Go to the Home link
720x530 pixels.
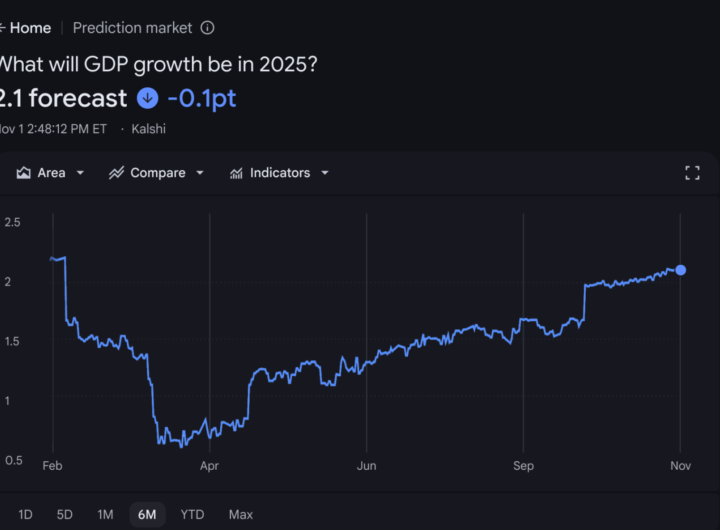pyautogui.click(x=30, y=28)
